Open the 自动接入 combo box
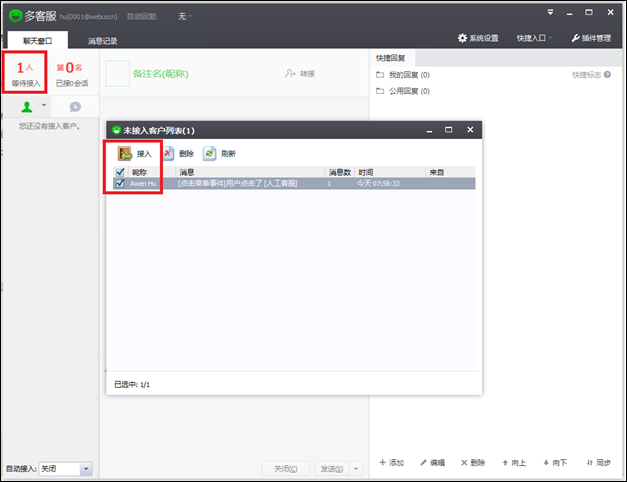 pyautogui.click(x=66, y=469)
